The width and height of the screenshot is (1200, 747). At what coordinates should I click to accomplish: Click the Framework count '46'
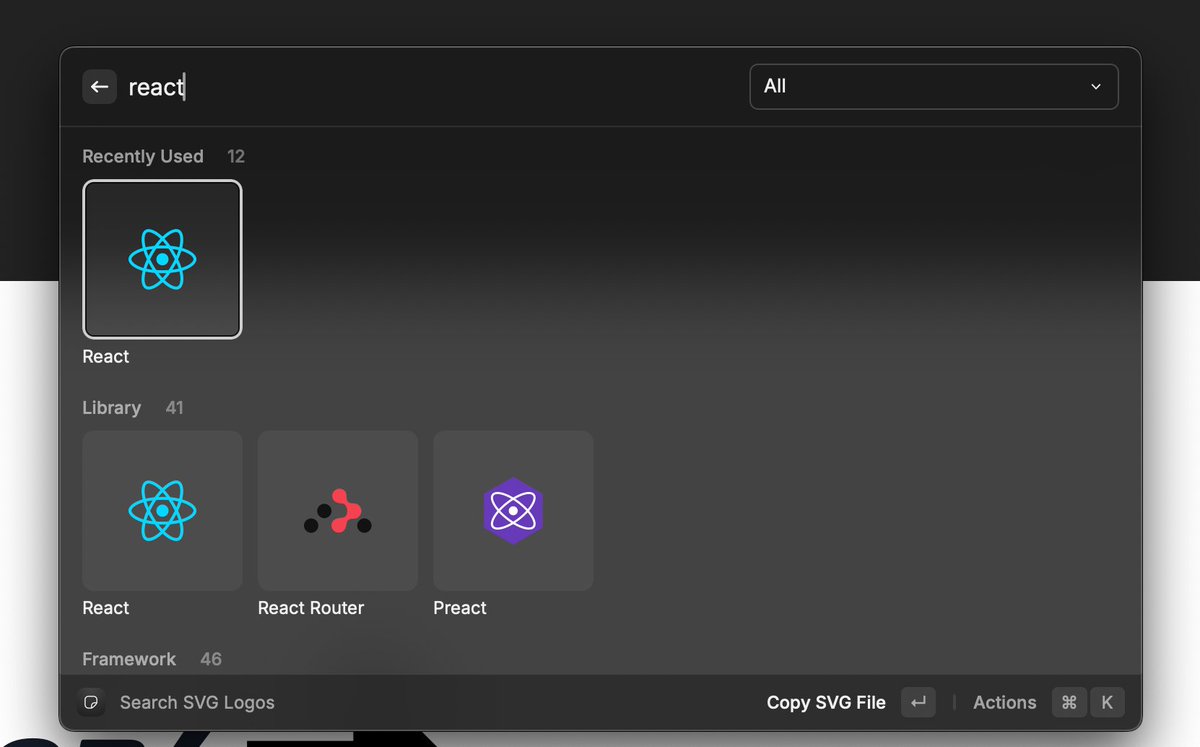point(211,659)
